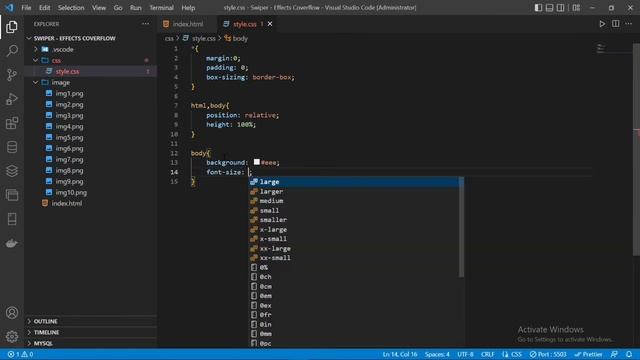Choose 'large' suggestion
This screenshot has height=360, width=640.
(354, 182)
